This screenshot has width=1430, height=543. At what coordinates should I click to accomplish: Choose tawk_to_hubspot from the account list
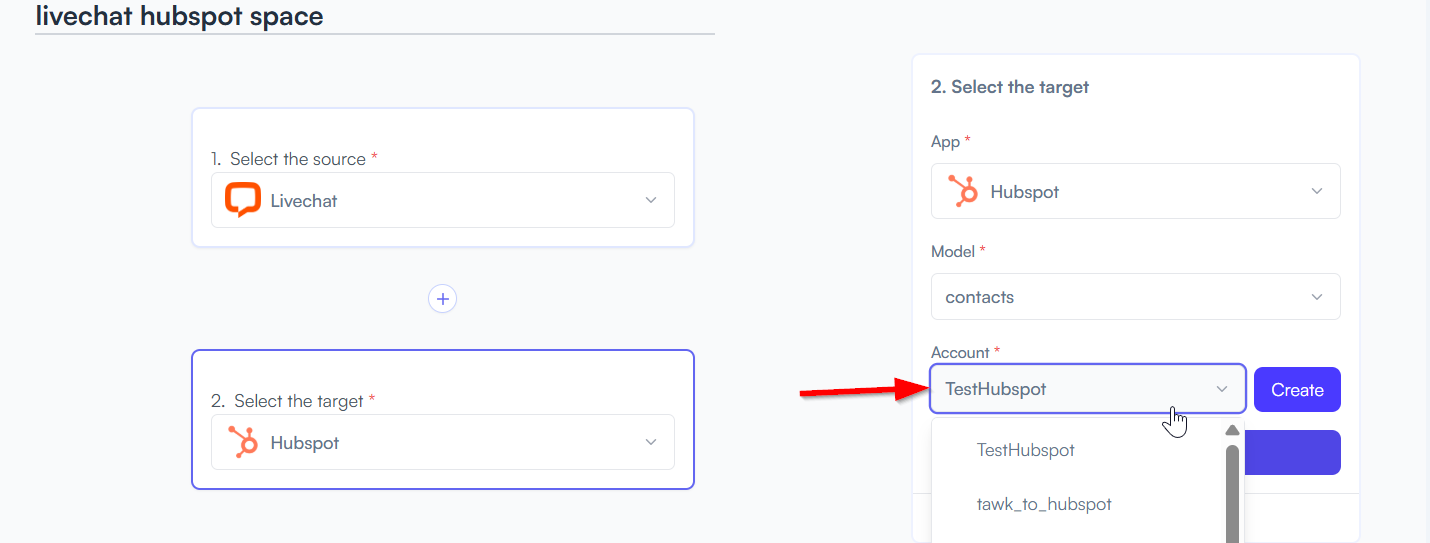[x=1044, y=504]
